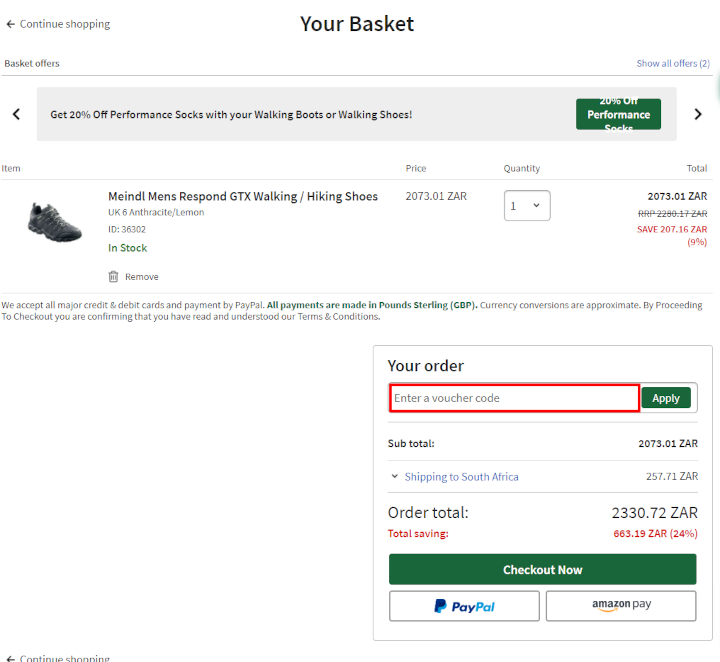This screenshot has height=662, width=720.
Task: Click the RRP 2280.17 ZAR strikethrough text
Action: (672, 213)
